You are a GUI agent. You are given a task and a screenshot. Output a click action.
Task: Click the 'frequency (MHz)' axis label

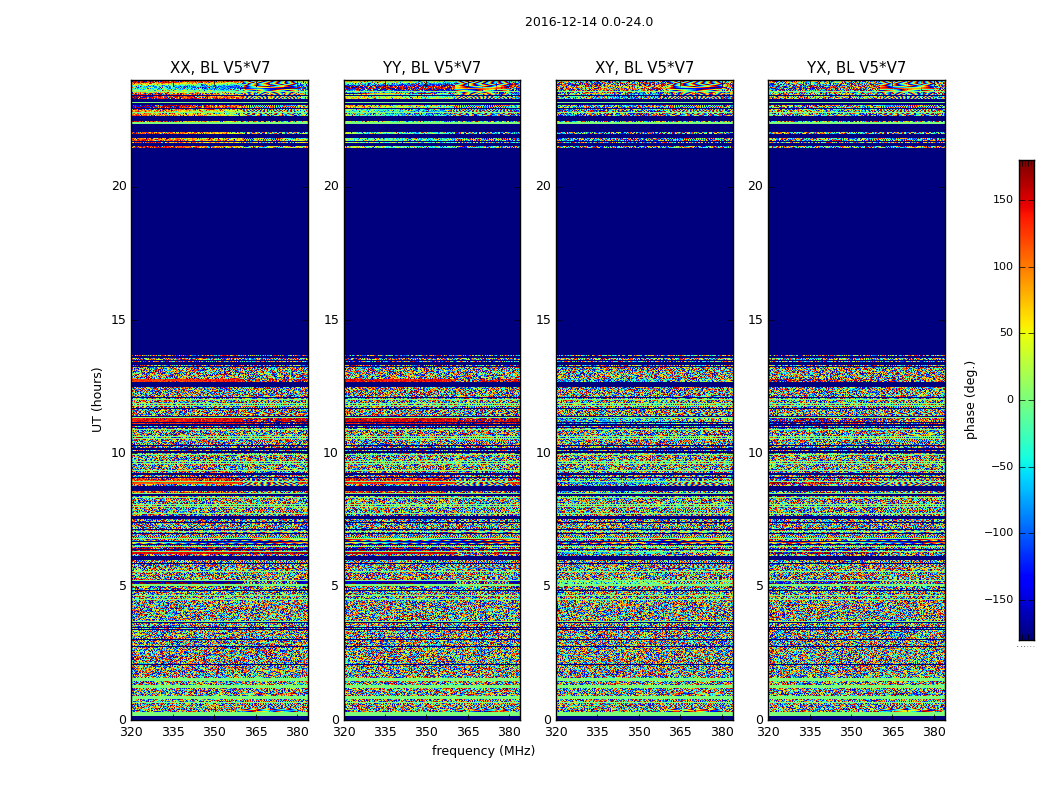pos(483,750)
